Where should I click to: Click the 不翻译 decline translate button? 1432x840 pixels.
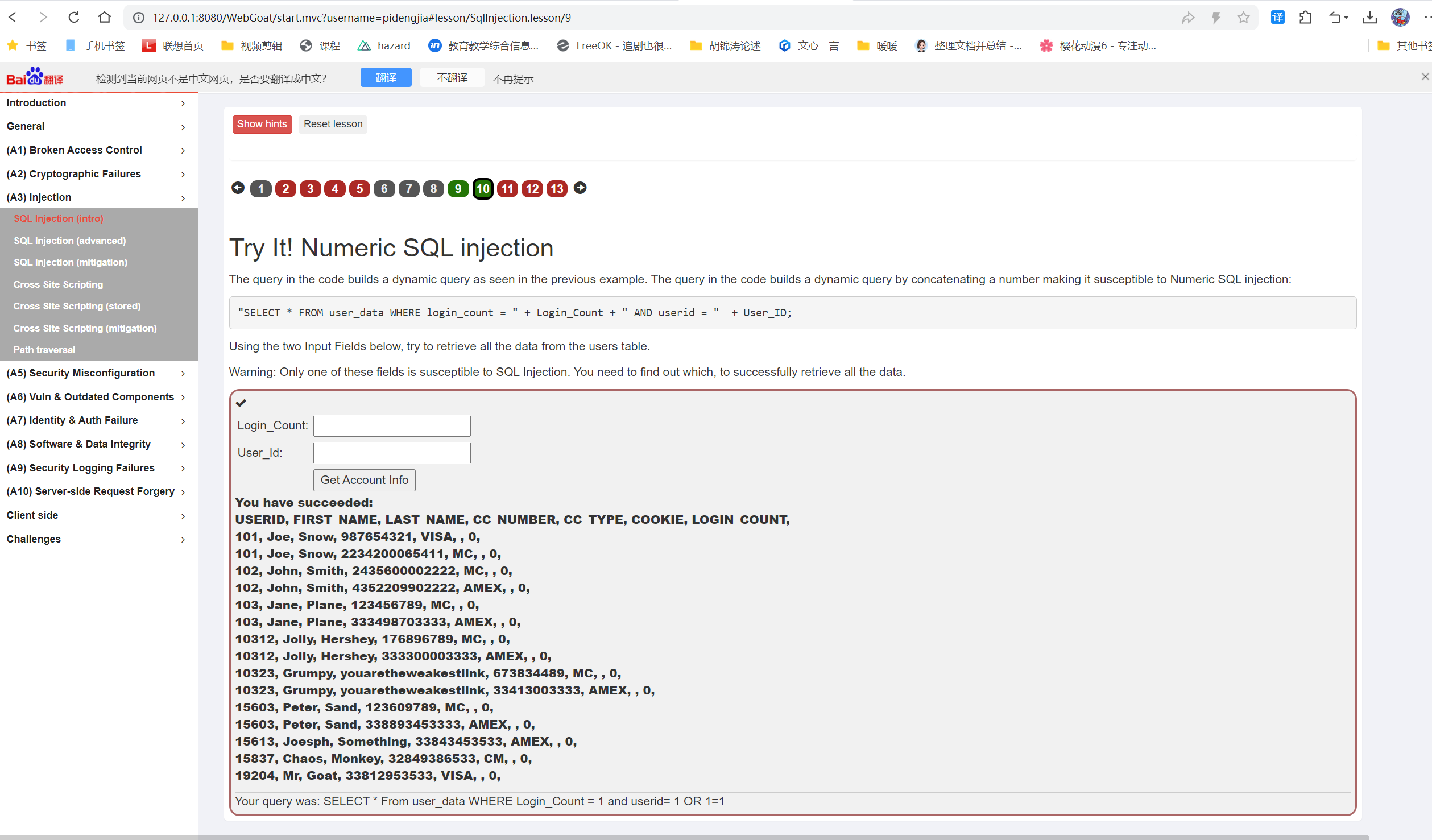tap(452, 78)
